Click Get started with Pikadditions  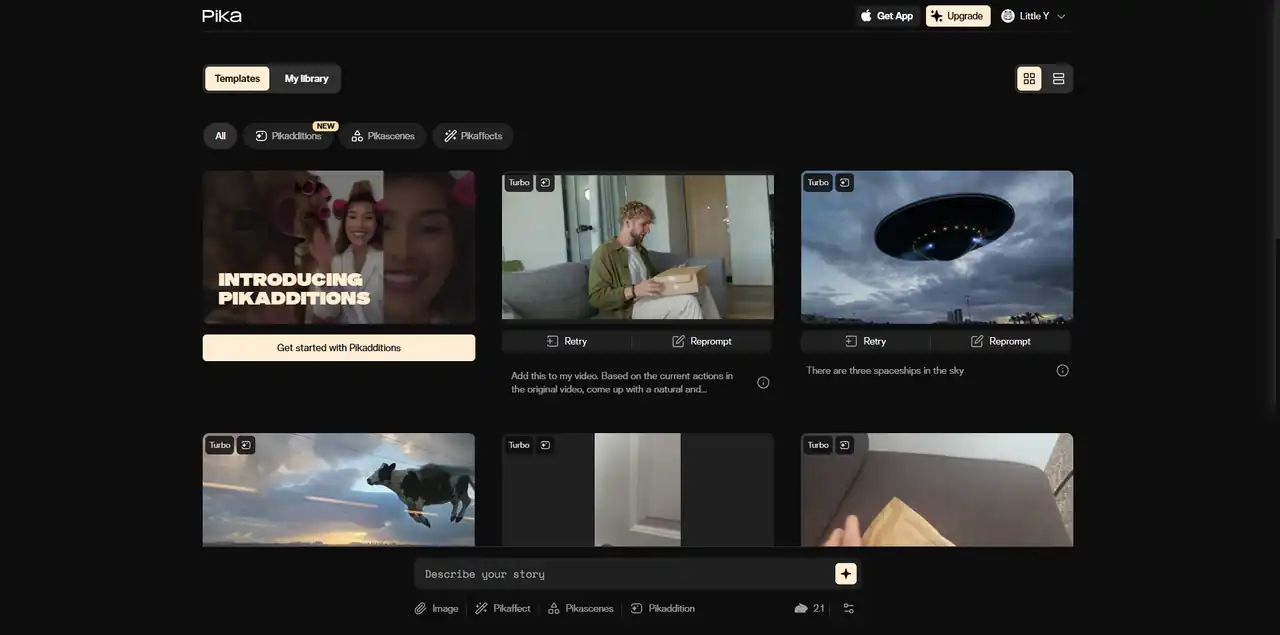click(x=339, y=348)
